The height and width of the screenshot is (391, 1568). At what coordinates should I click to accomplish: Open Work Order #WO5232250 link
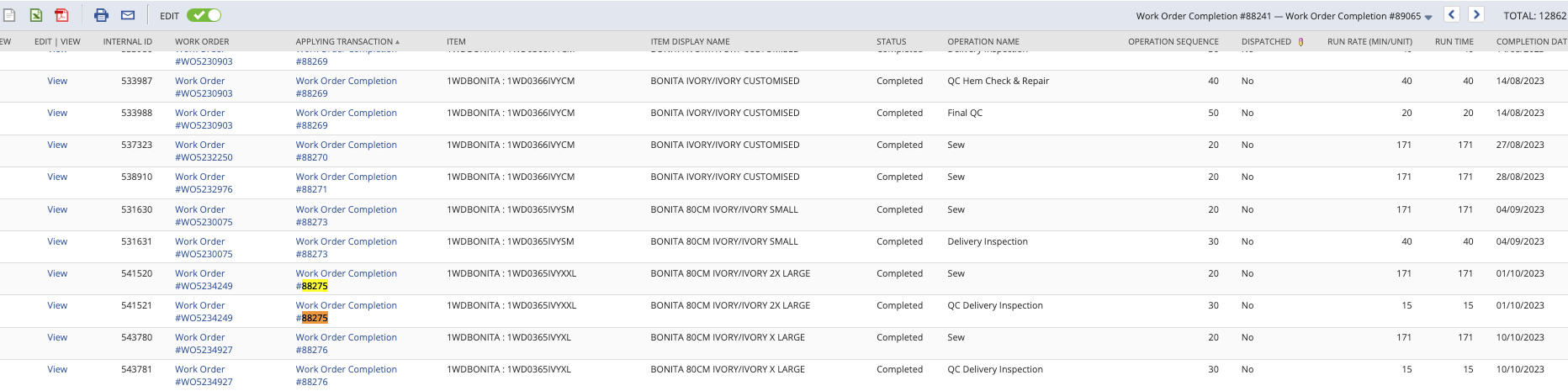pyautogui.click(x=204, y=151)
